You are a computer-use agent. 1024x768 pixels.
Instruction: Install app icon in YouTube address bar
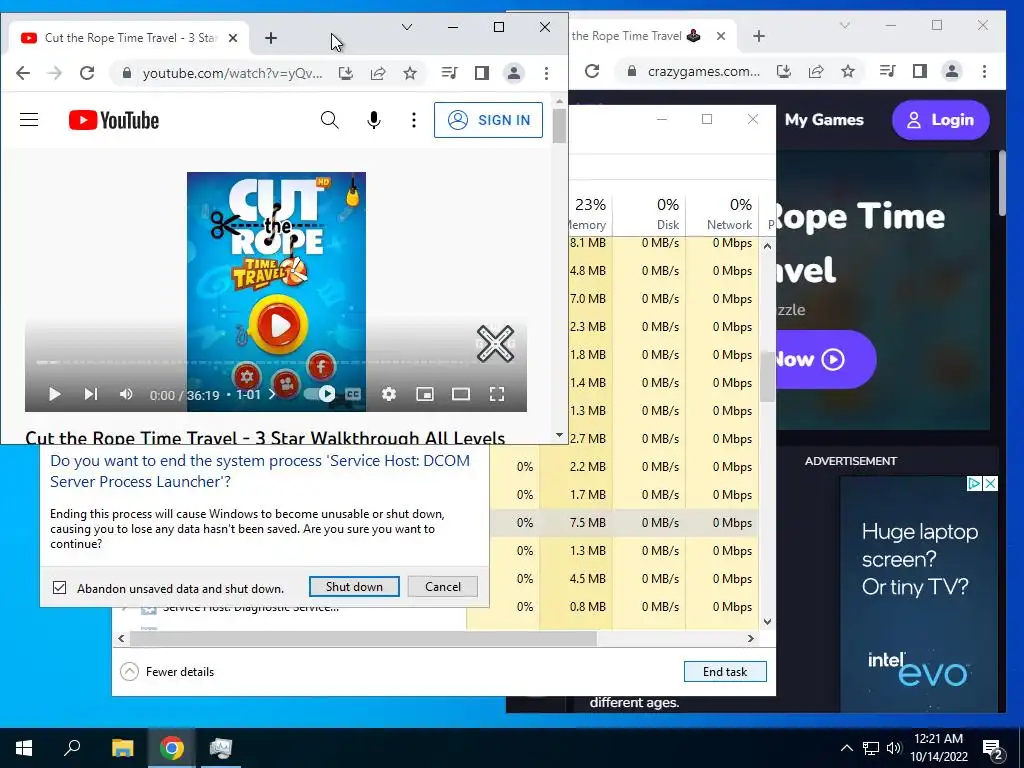[x=345, y=73]
